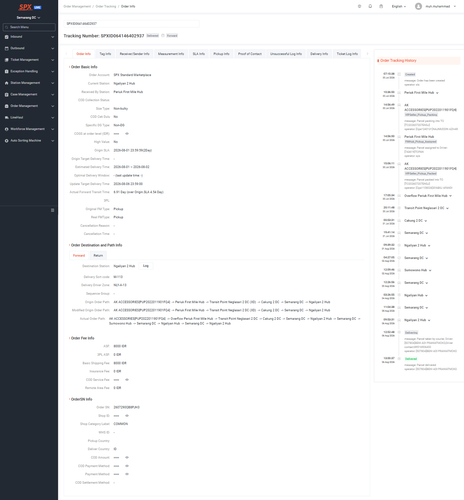Expand Overflow Periuk First Mile Hub history entry
The image size is (464, 500).
450,196
